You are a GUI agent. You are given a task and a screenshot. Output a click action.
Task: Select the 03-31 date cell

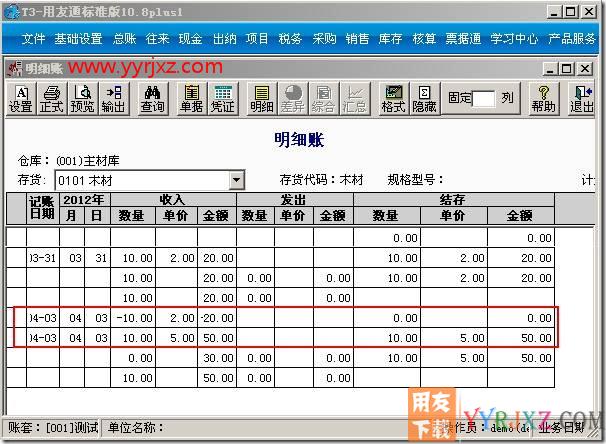43,258
